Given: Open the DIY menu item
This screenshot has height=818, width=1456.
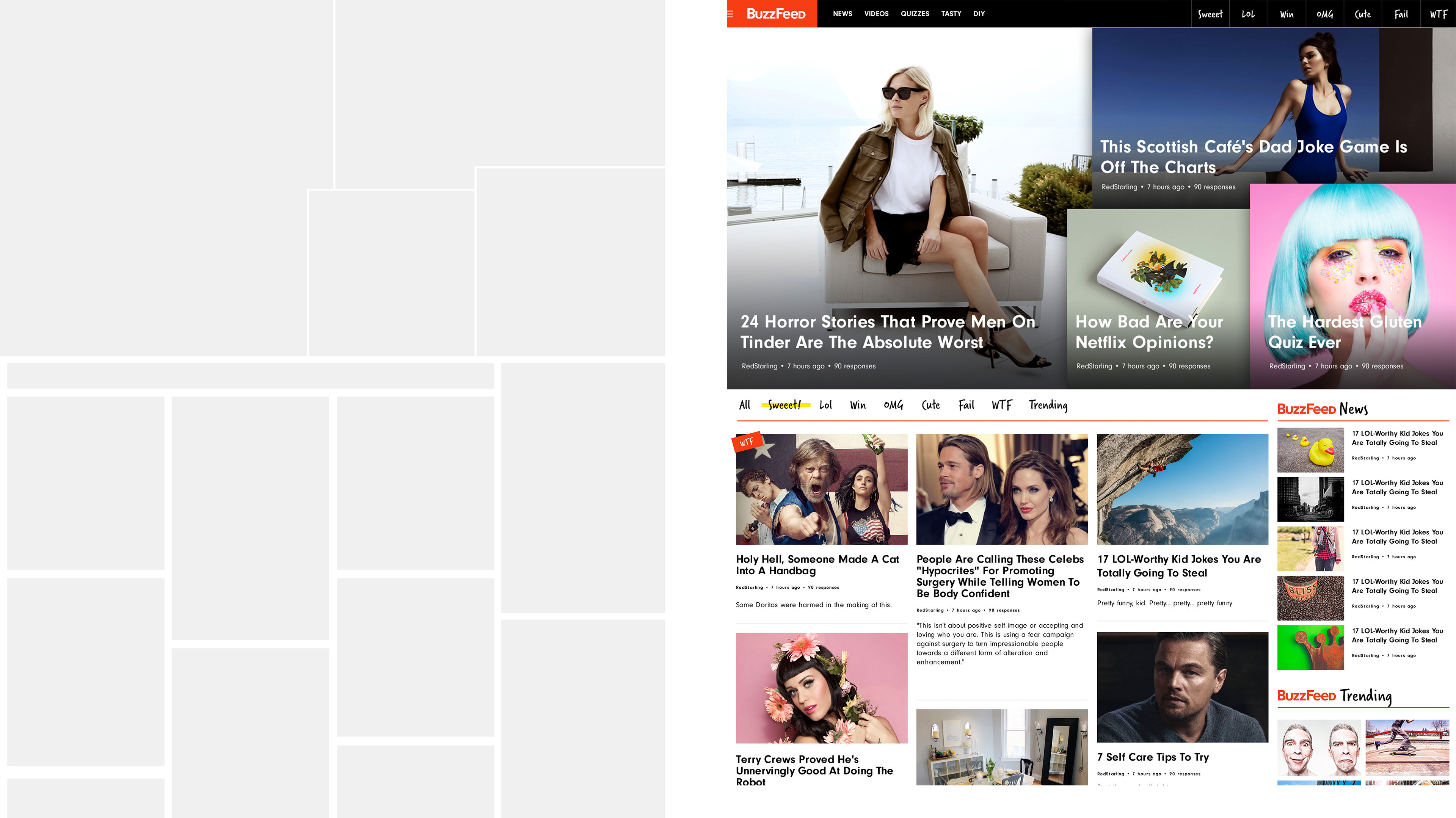Looking at the screenshot, I should pyautogui.click(x=979, y=14).
